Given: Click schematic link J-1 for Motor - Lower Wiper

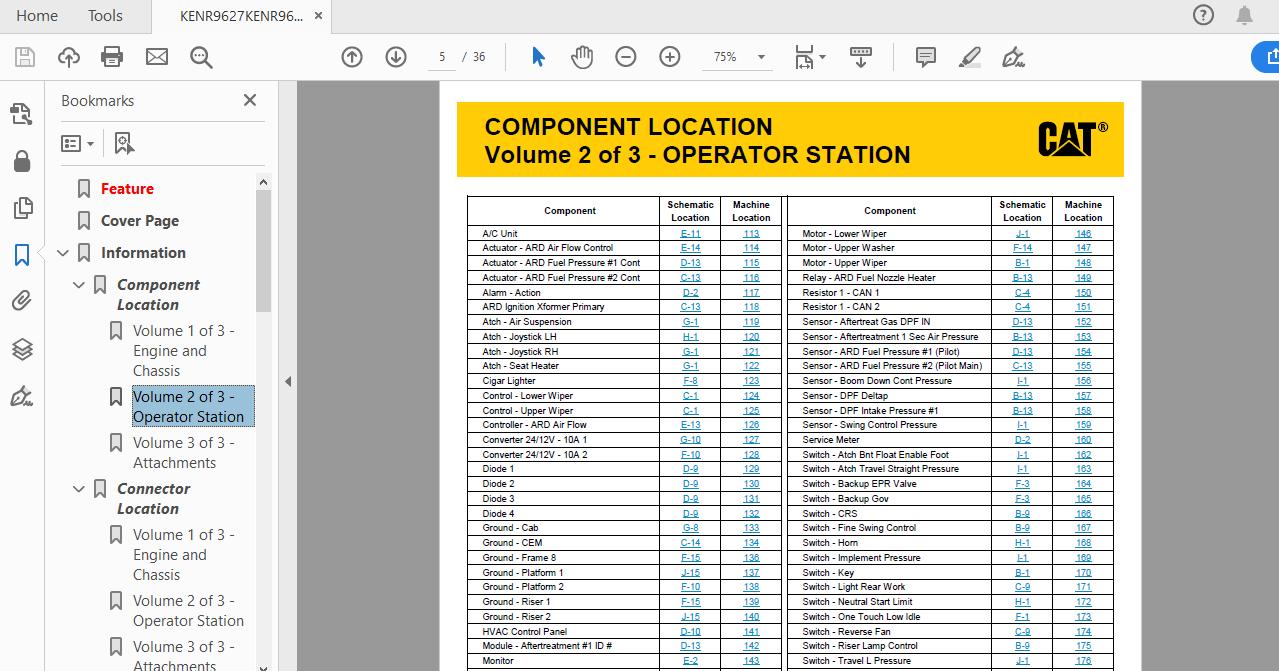Looking at the screenshot, I should [1022, 234].
